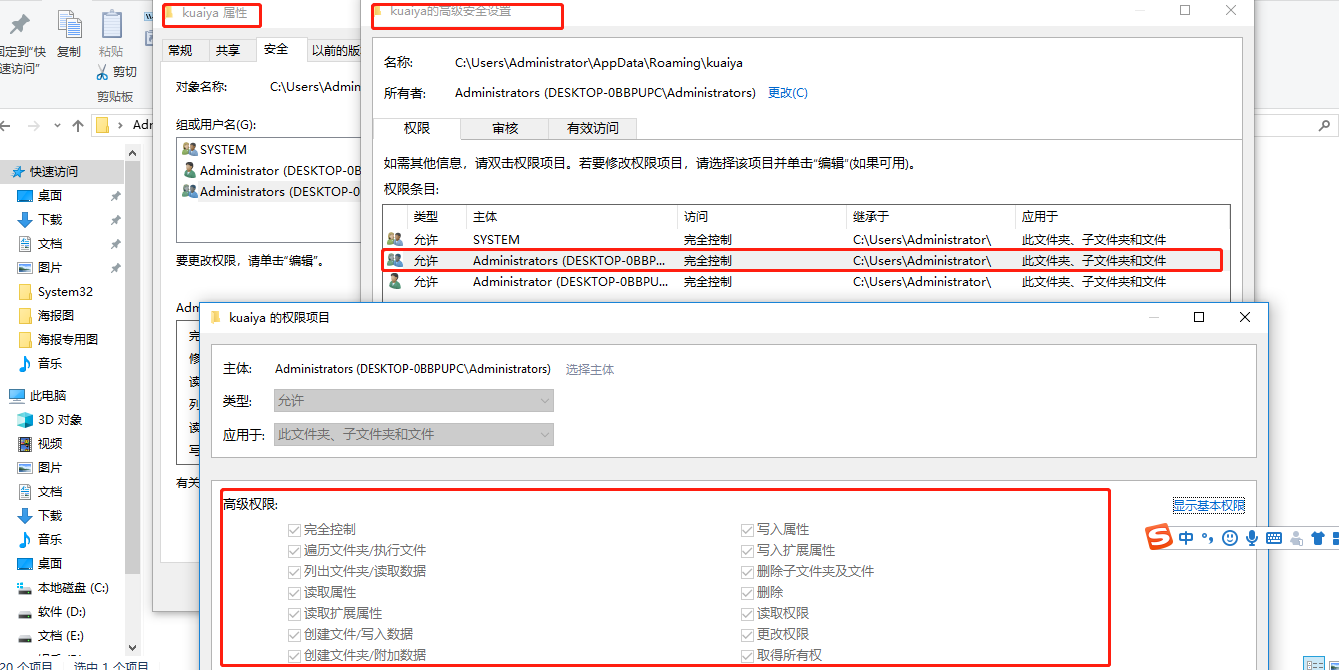Switch to the 共享 tab in properties

pos(229,48)
